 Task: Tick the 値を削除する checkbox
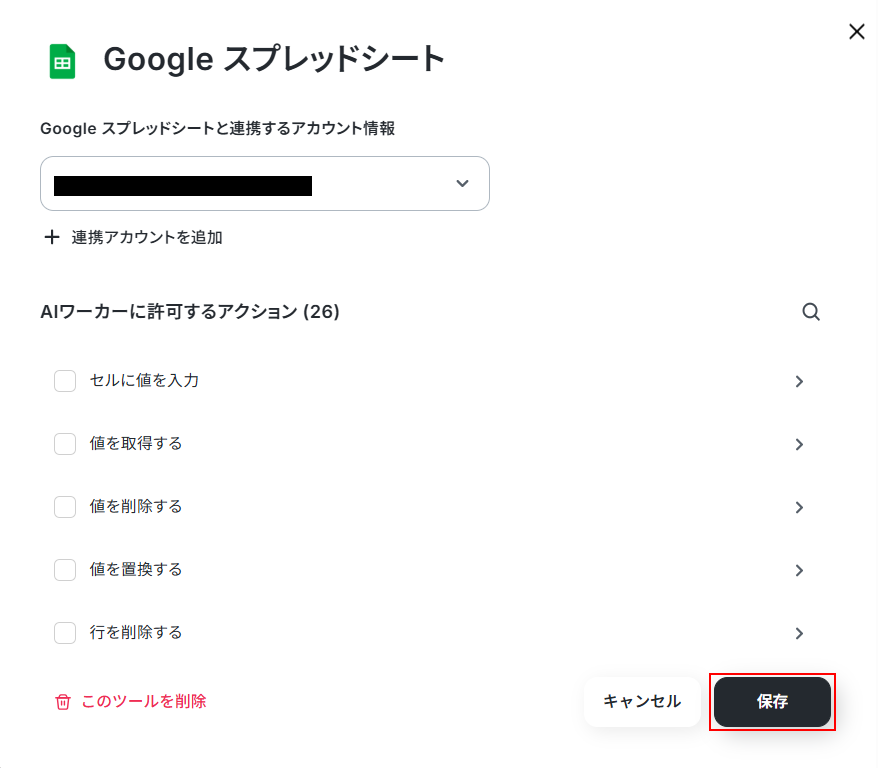tap(65, 507)
